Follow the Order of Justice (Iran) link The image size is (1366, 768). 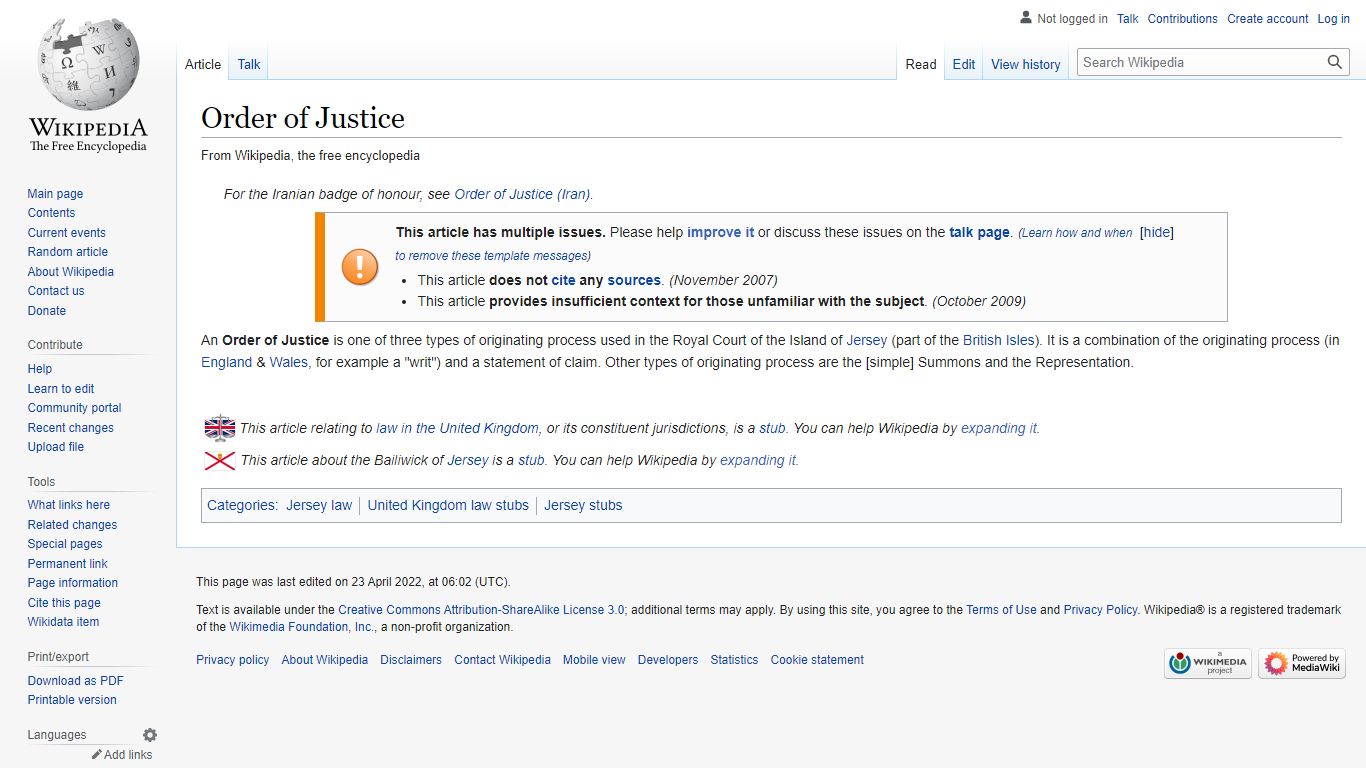[x=522, y=194]
